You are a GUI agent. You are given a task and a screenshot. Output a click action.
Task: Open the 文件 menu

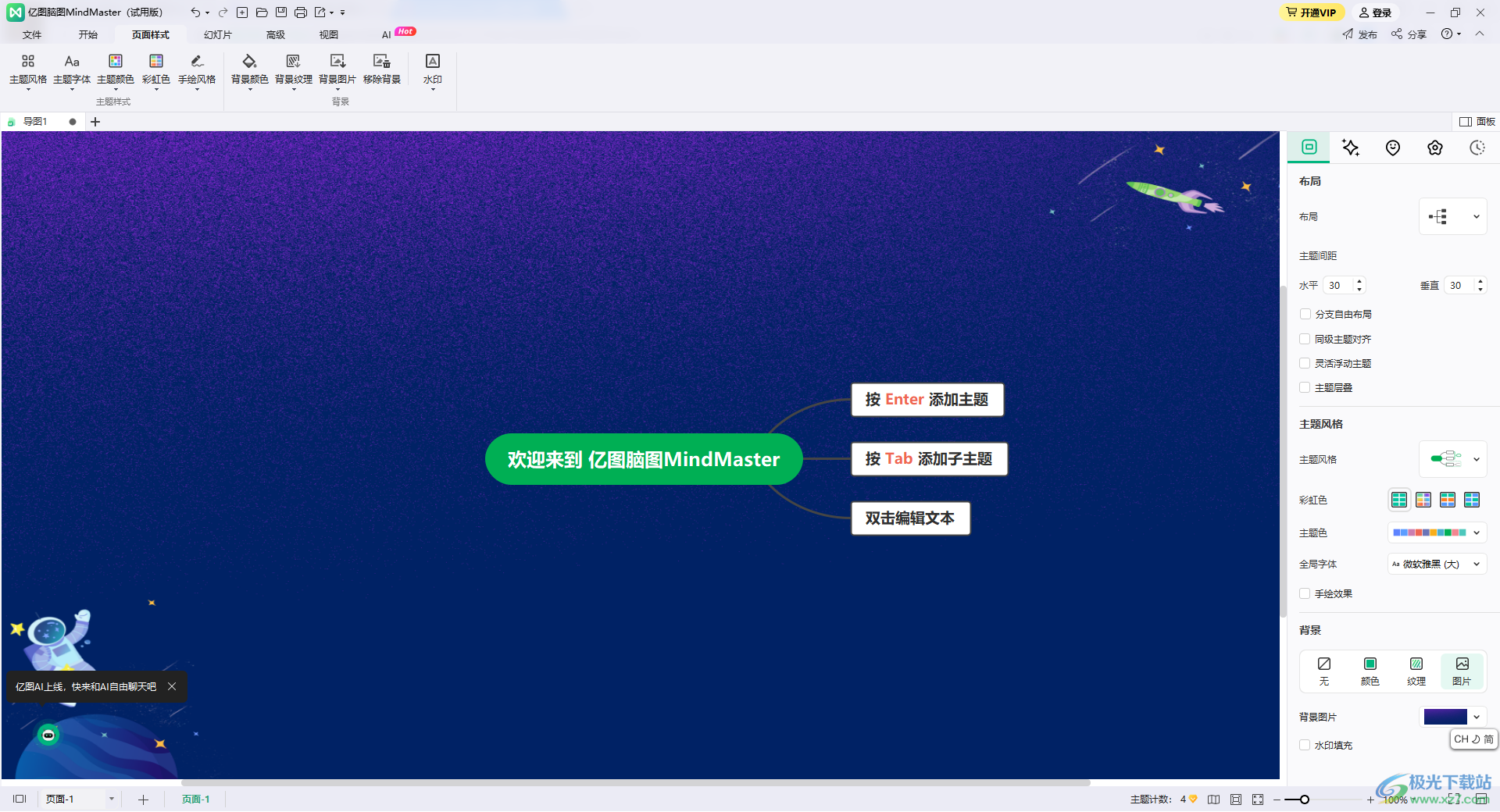coord(32,34)
